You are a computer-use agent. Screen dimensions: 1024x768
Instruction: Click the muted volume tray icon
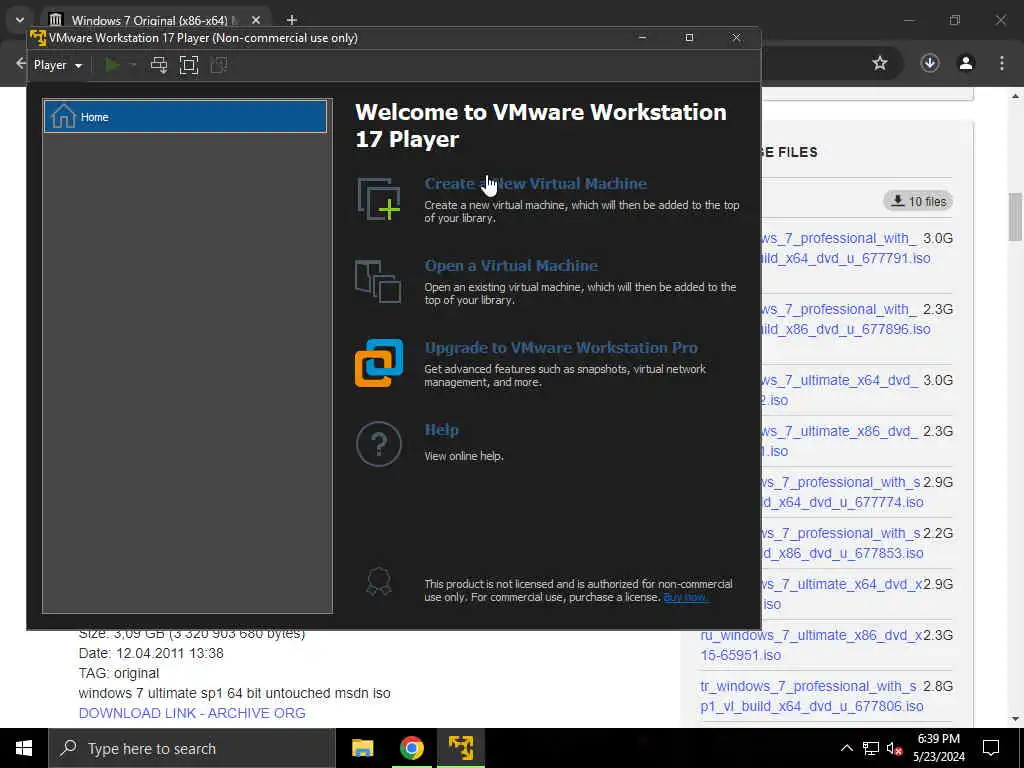(895, 748)
